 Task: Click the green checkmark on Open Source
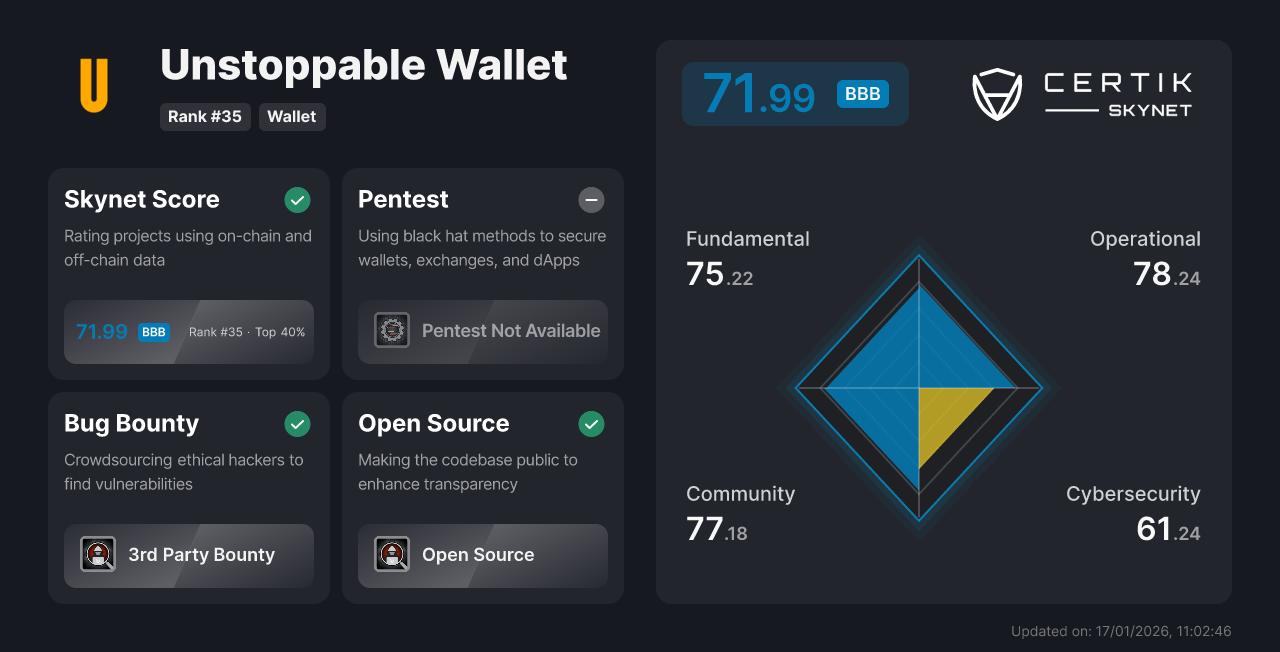click(x=591, y=424)
